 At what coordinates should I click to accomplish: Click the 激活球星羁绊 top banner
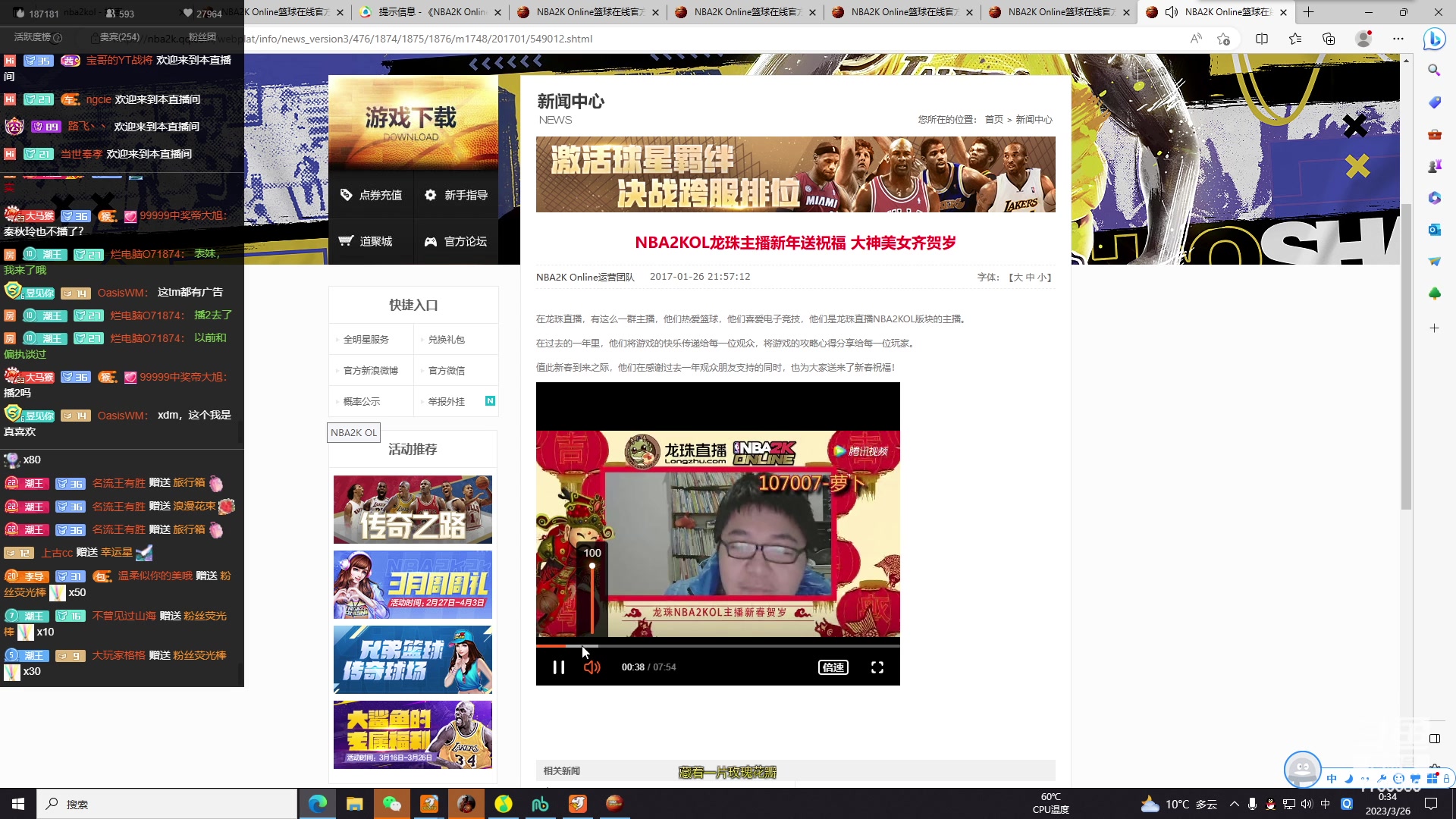coord(795,174)
